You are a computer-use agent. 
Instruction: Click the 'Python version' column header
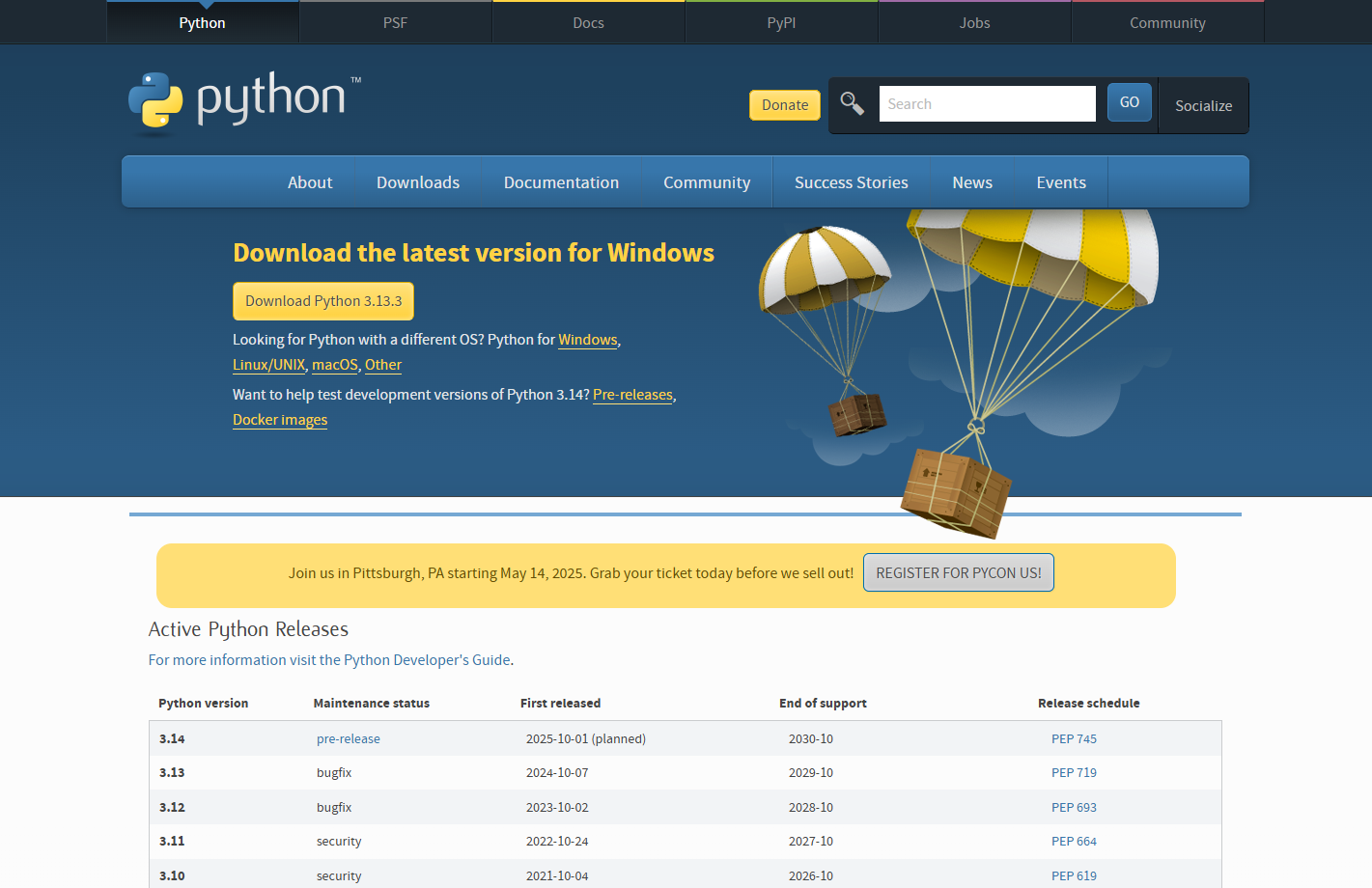(x=204, y=704)
